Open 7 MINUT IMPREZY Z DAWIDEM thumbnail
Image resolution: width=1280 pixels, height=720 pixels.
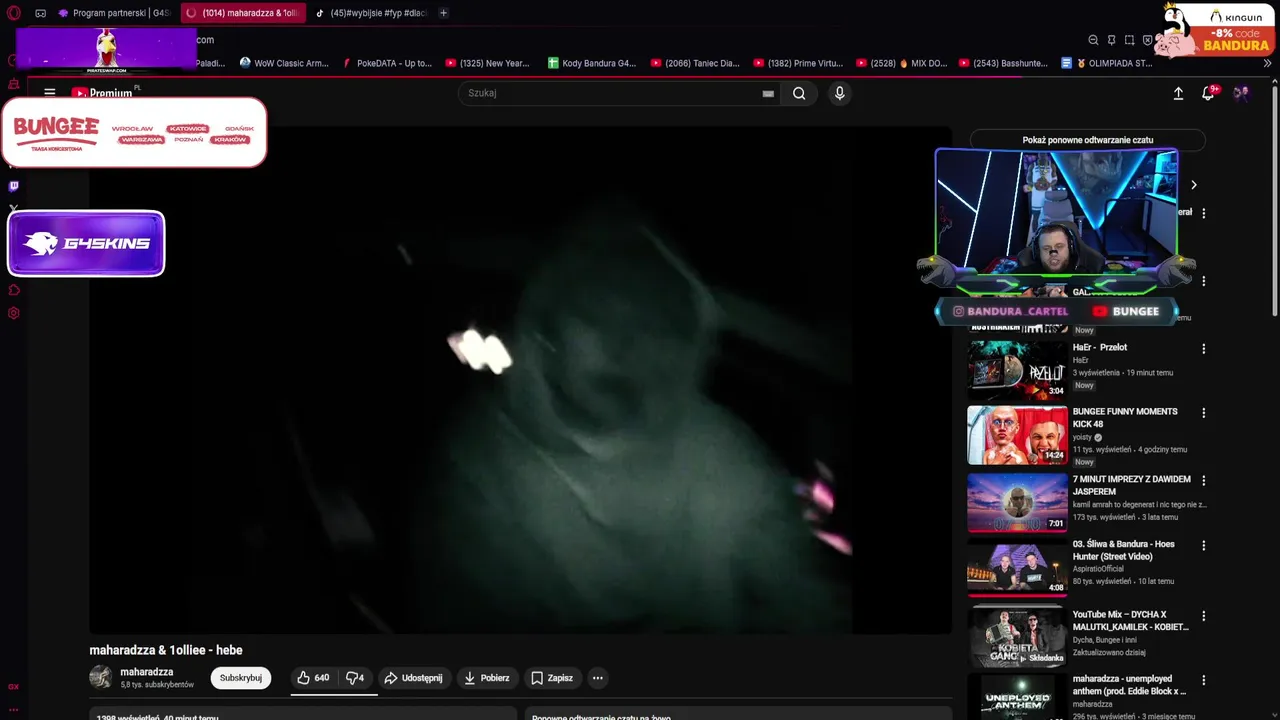click(x=1018, y=503)
